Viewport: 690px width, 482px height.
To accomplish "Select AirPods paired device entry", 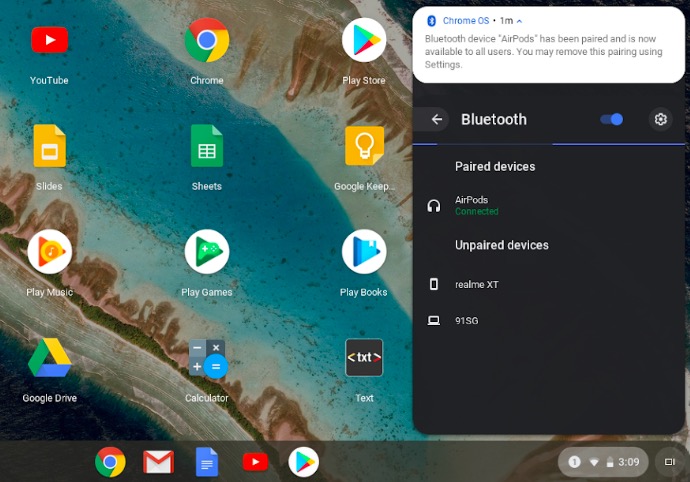I will tap(549, 206).
